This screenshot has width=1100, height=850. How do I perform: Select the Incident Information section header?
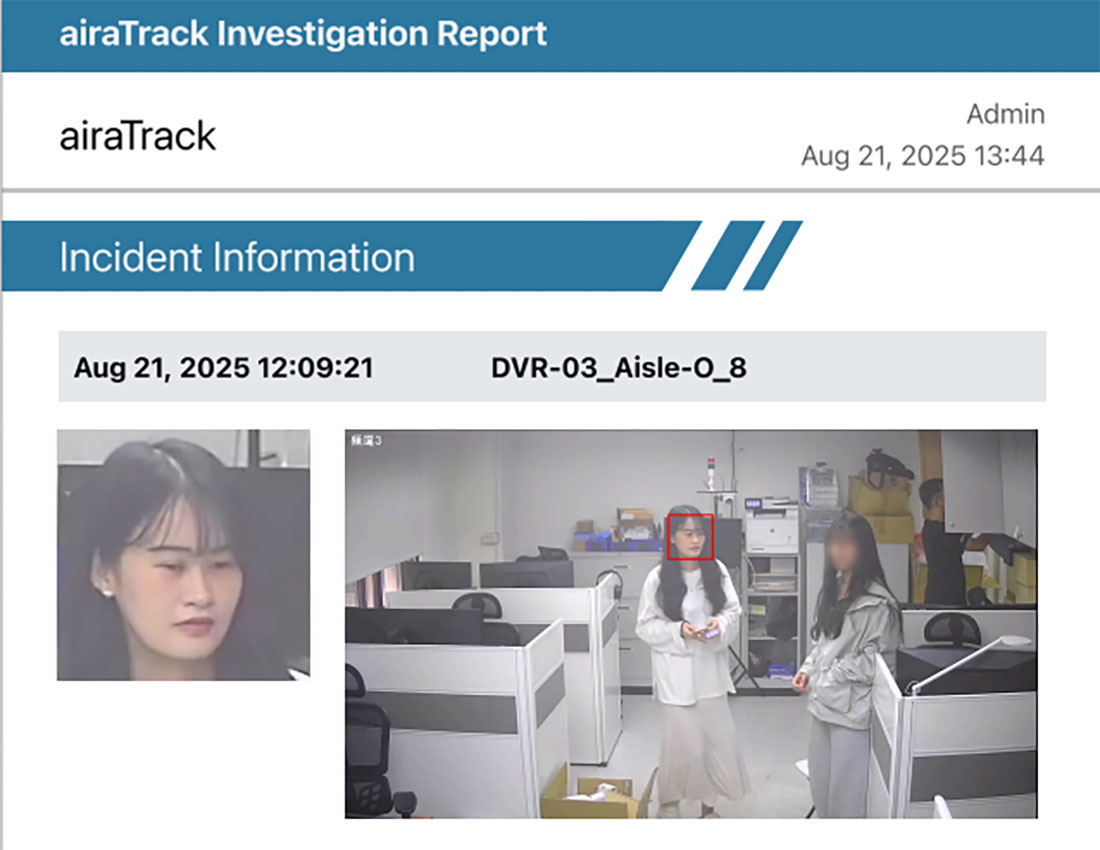[x=237, y=257]
